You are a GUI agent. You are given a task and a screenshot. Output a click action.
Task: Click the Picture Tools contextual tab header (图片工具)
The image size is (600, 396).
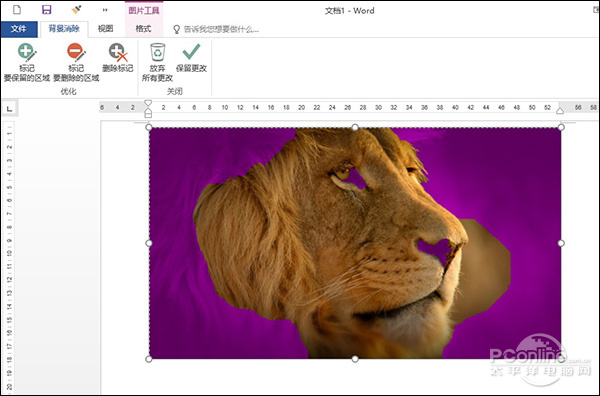(x=144, y=10)
